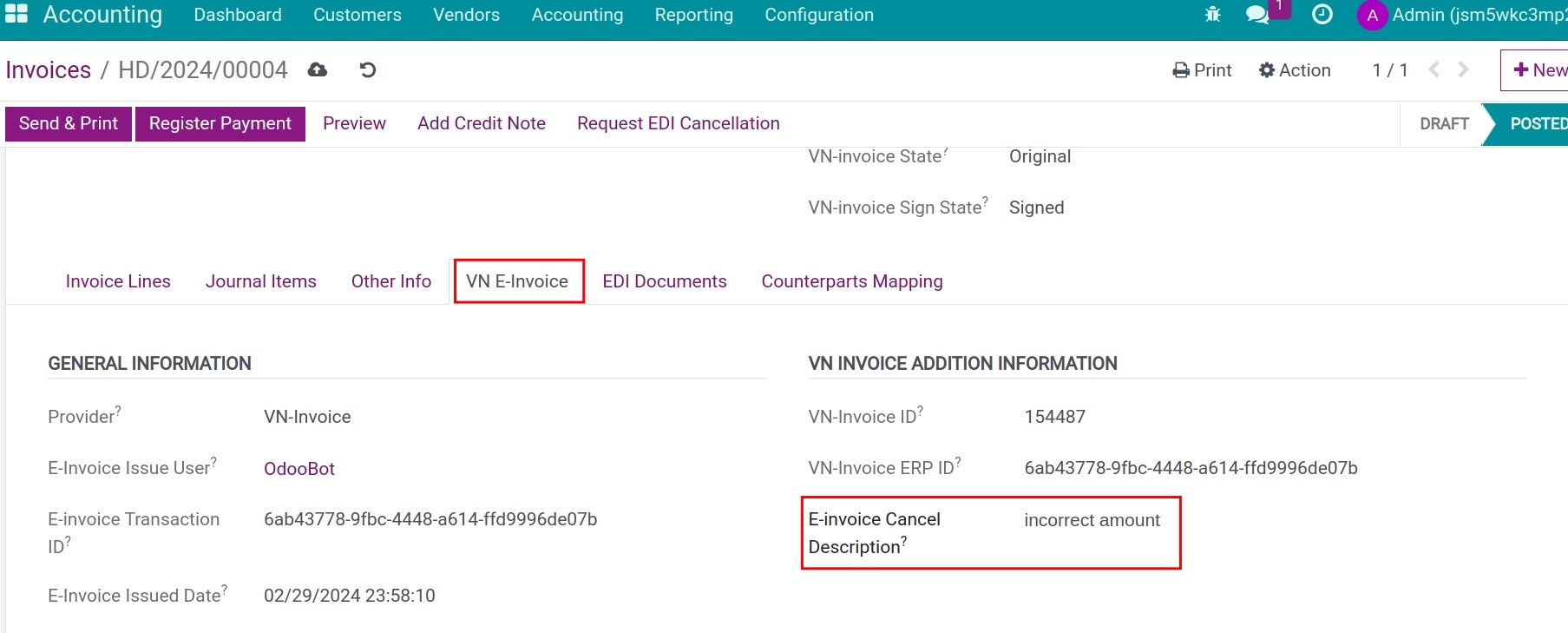Switch to the Invoice Lines tab
1568x633 pixels.
[x=118, y=281]
